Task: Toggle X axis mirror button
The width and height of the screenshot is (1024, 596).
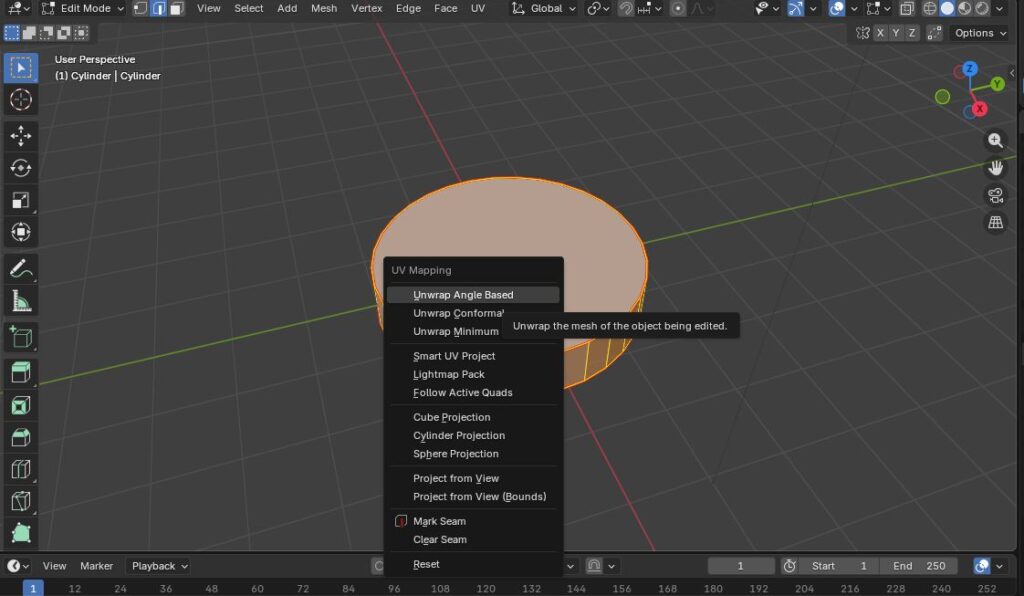Action: [x=880, y=33]
